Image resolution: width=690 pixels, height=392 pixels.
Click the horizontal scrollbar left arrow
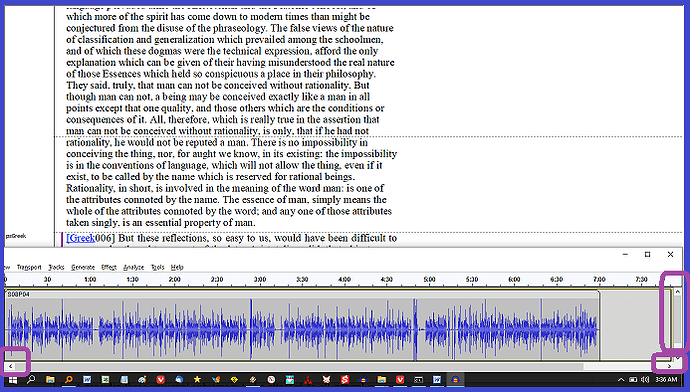[11, 366]
